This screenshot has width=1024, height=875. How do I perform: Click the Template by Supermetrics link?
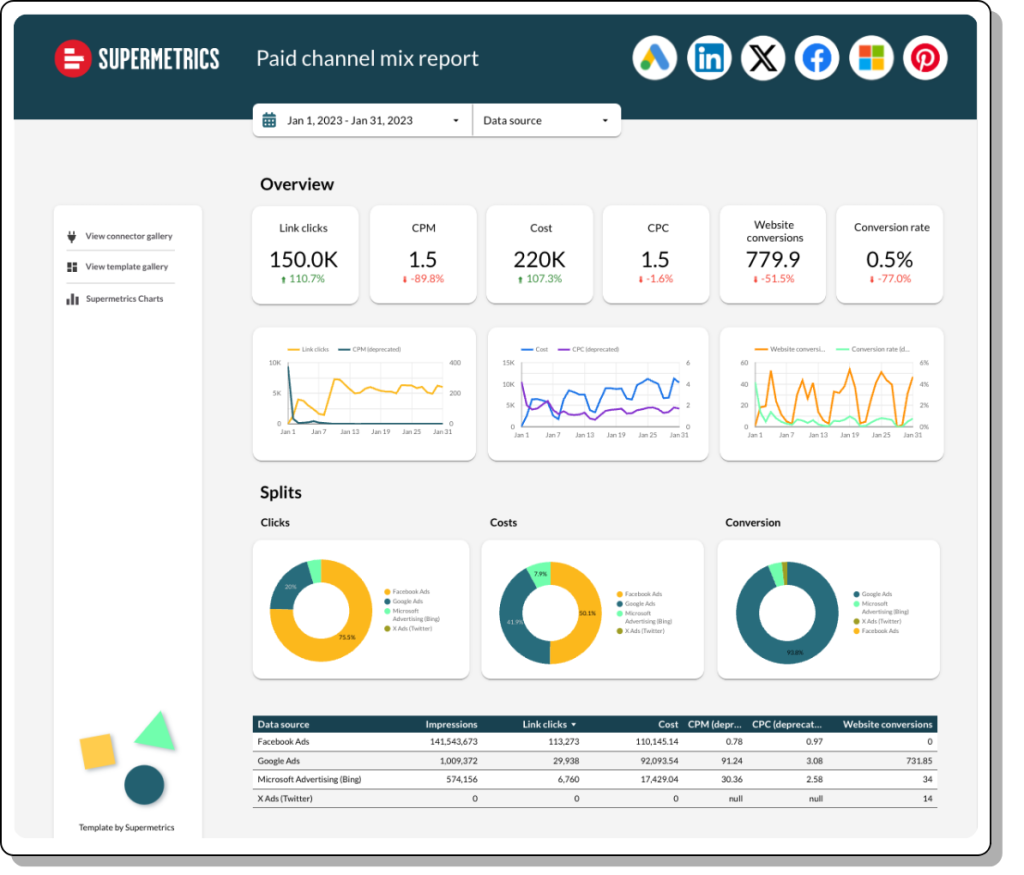(126, 827)
